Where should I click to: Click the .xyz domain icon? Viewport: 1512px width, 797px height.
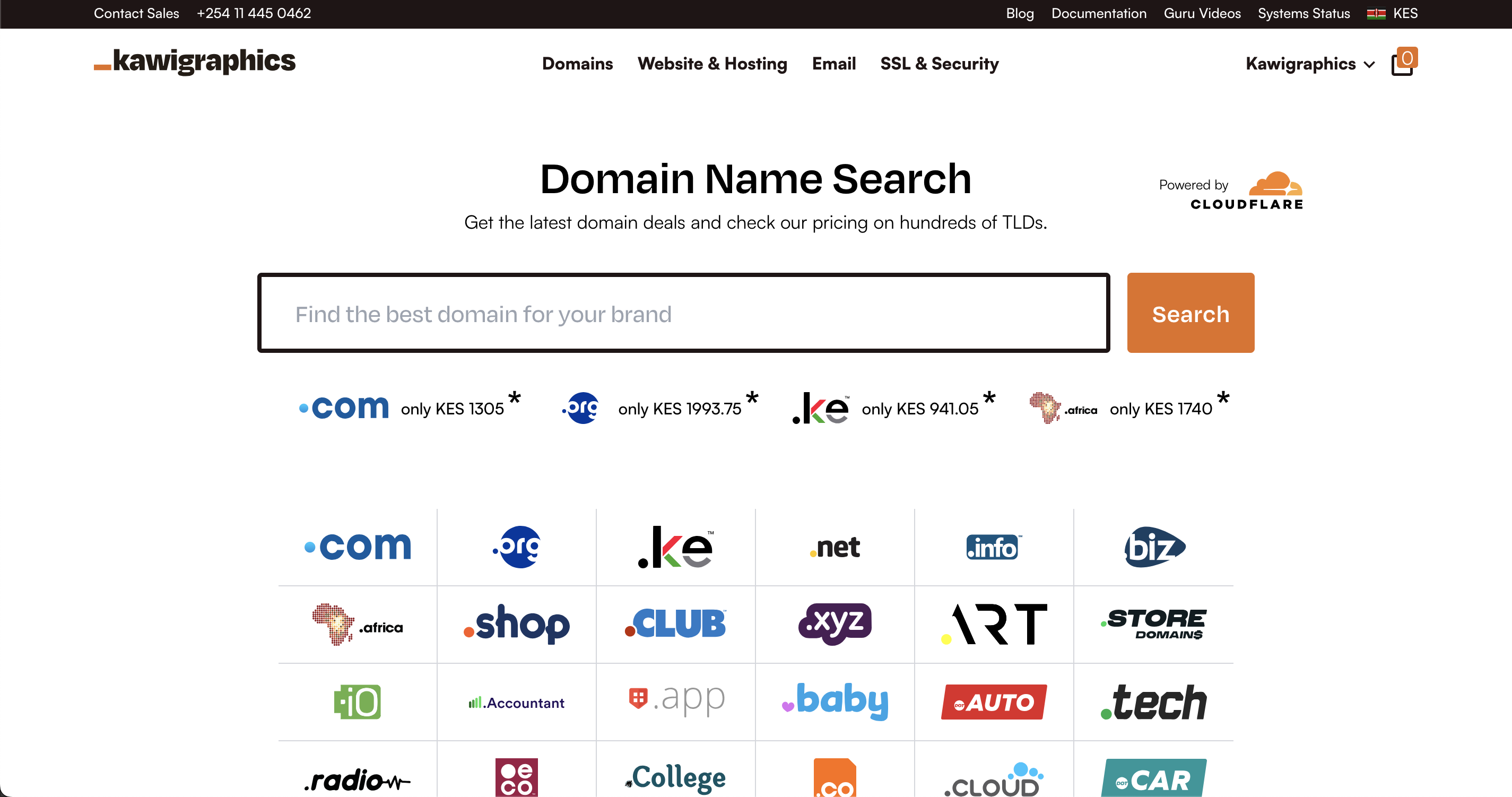point(835,625)
